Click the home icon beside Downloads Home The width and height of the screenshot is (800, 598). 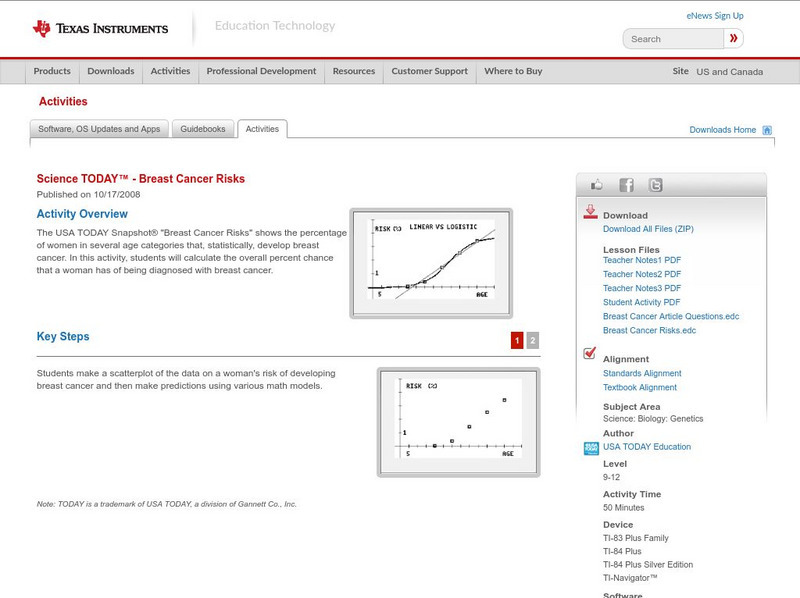coord(766,129)
